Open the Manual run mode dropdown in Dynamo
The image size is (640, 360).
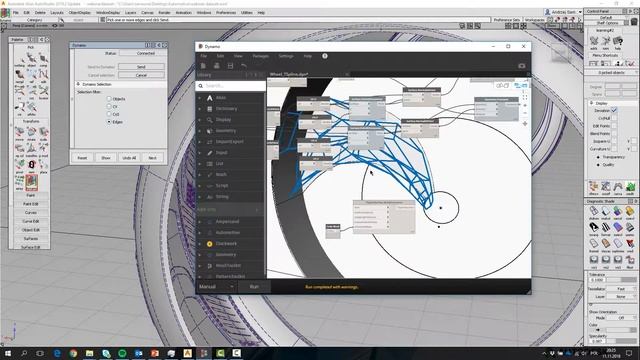click(x=216, y=287)
